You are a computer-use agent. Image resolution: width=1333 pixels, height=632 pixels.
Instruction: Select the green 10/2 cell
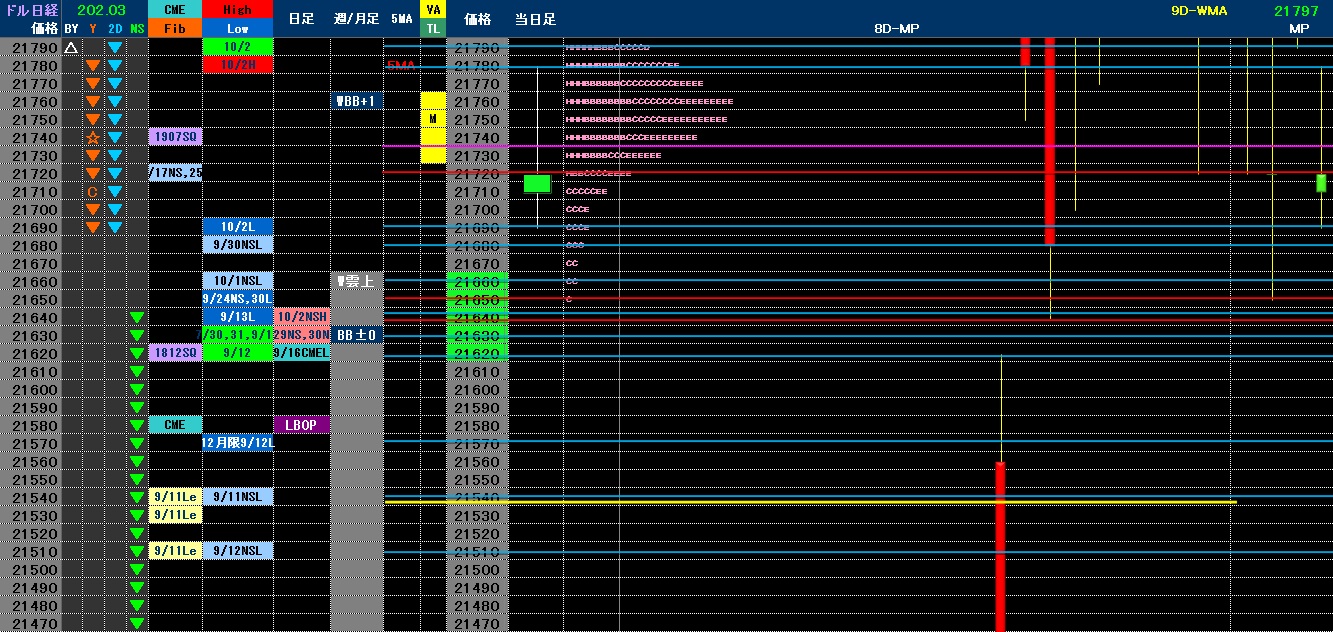pyautogui.click(x=237, y=48)
